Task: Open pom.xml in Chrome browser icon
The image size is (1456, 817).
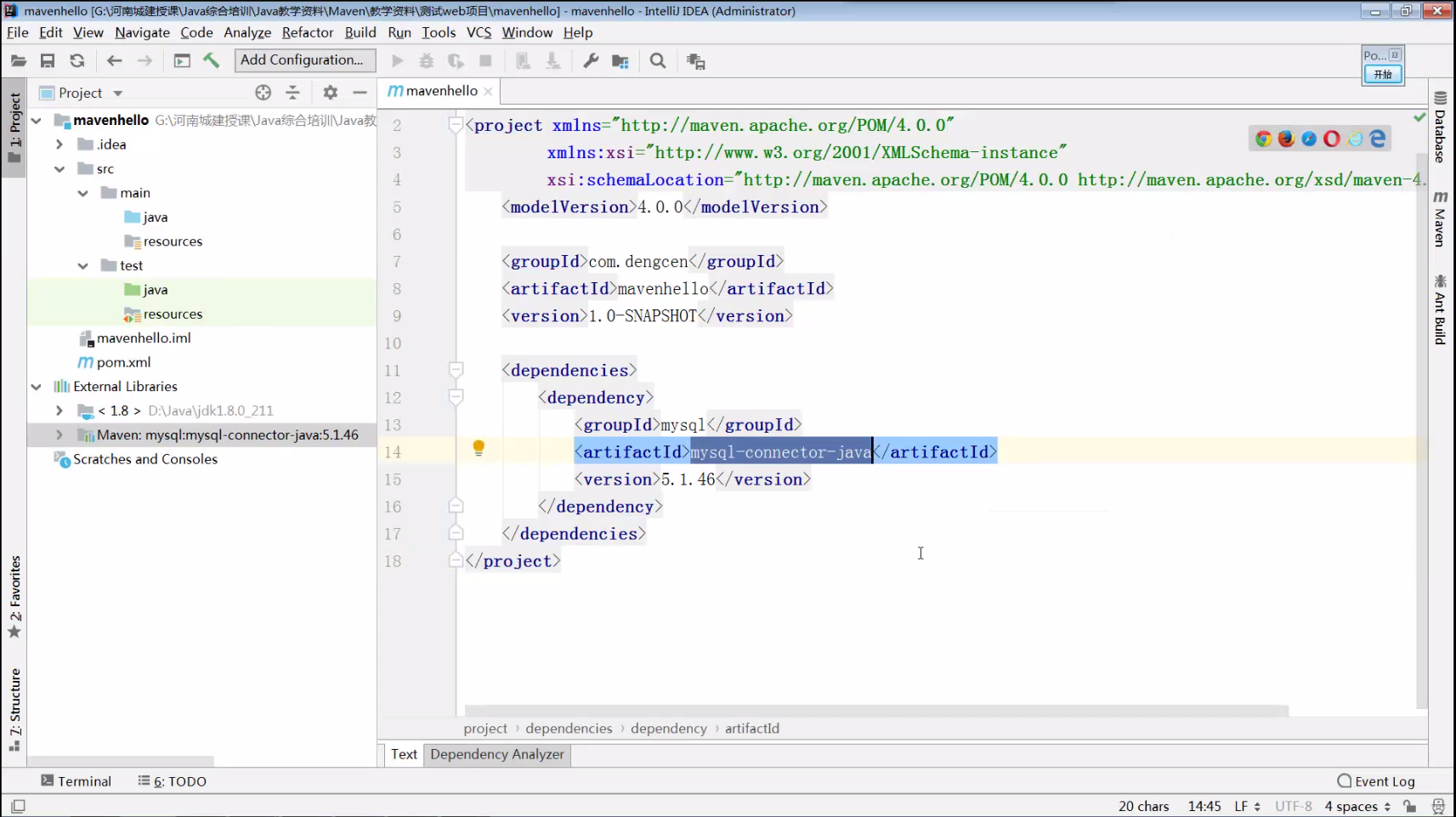Action: pyautogui.click(x=1263, y=139)
